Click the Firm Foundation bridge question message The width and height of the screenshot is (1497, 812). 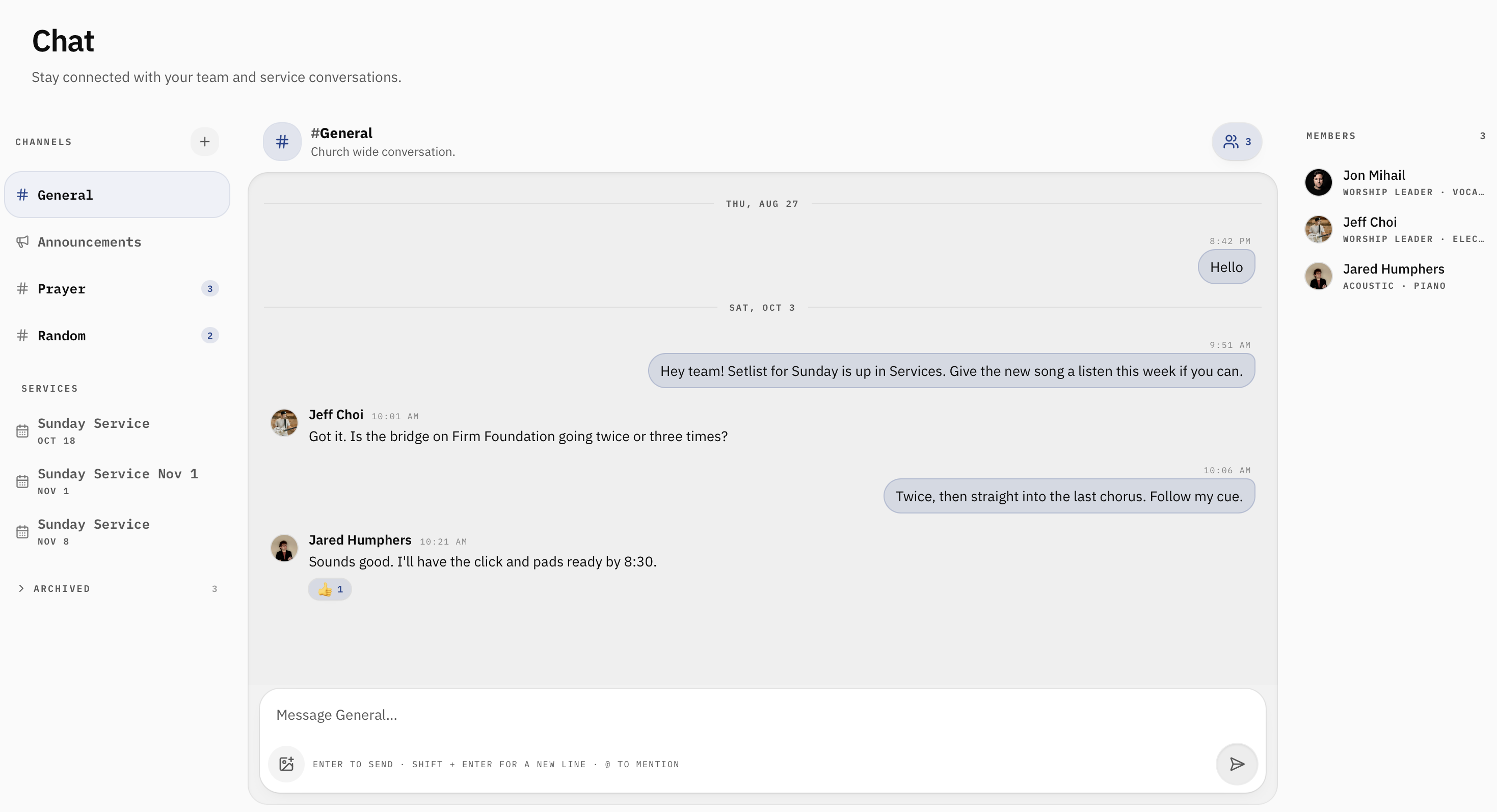point(518,436)
